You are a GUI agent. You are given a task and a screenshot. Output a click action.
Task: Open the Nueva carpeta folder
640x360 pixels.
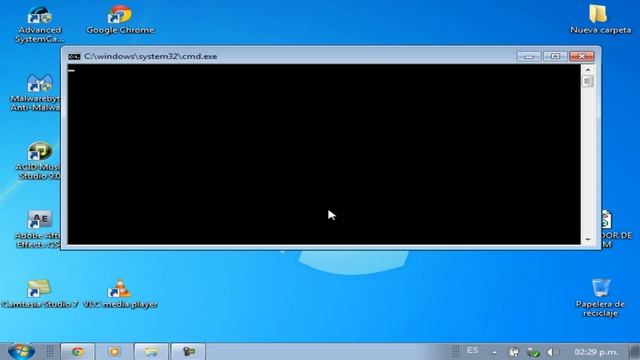(600, 20)
